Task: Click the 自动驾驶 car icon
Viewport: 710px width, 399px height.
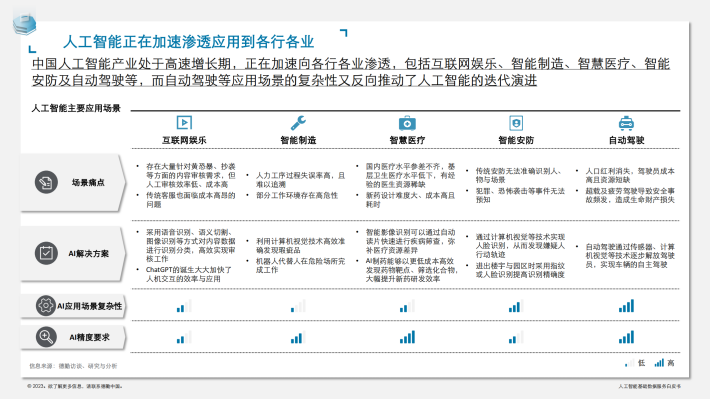Action: tap(626, 123)
